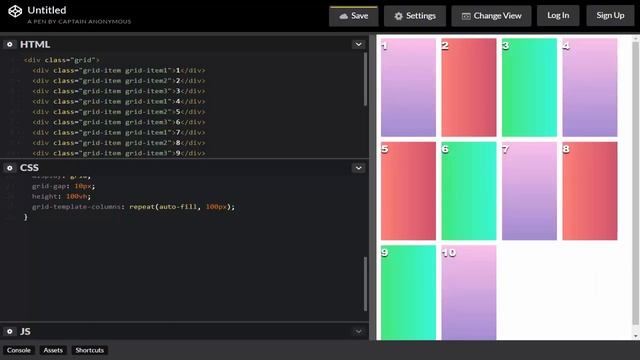This screenshot has height=360, width=640.
Task: Click the CSS panel title
Action: tap(29, 168)
